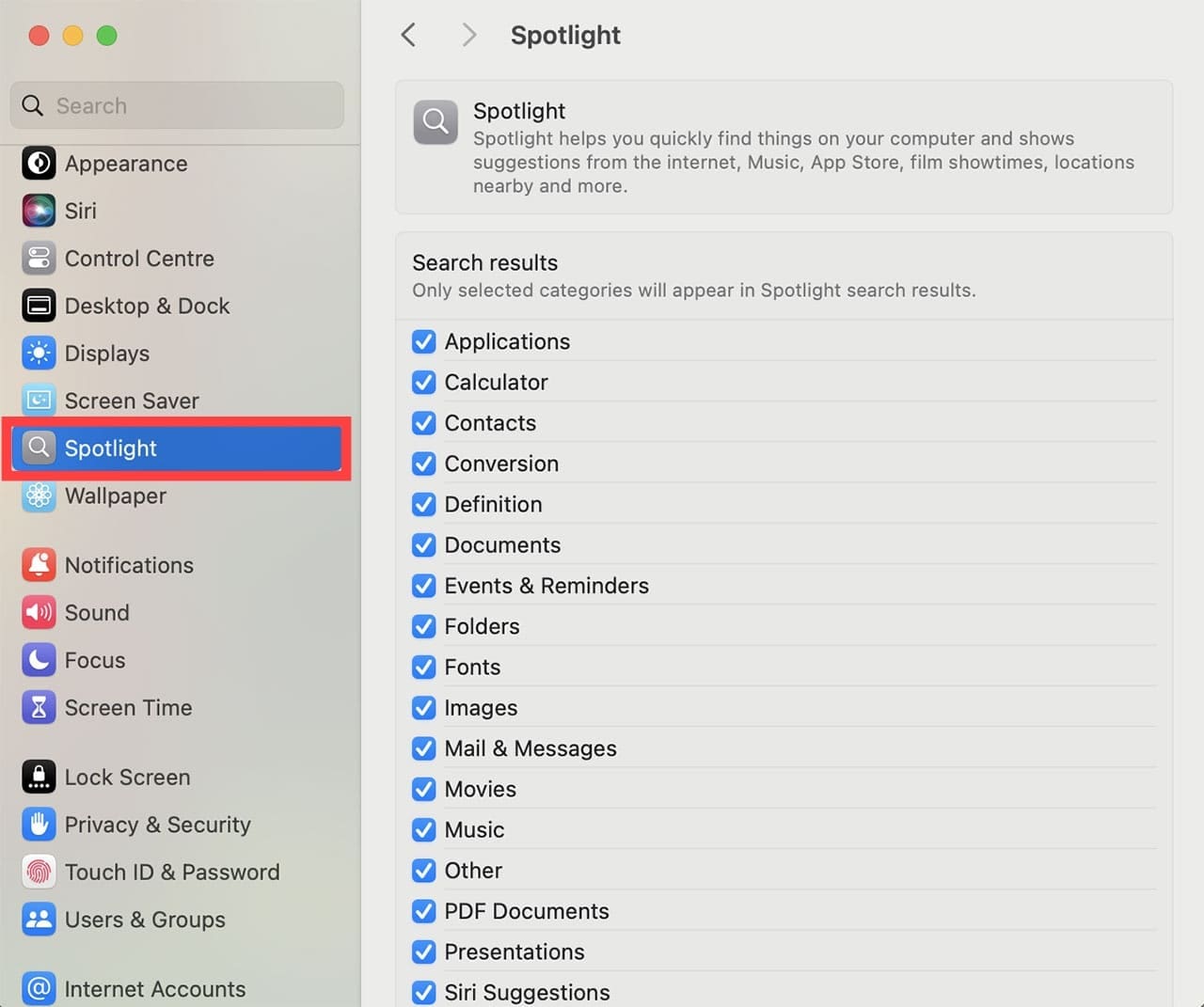Click the magnifier icon in search field
This screenshot has width=1204, height=1007.
[x=33, y=105]
